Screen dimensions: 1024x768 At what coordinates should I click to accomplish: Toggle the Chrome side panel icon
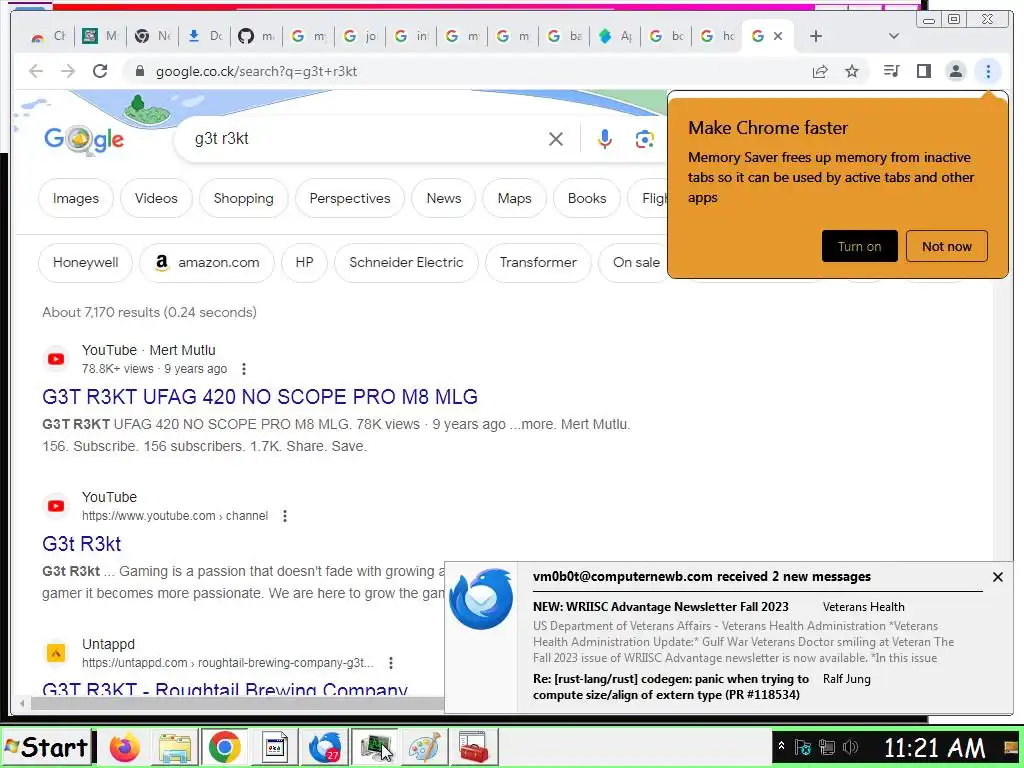click(923, 71)
